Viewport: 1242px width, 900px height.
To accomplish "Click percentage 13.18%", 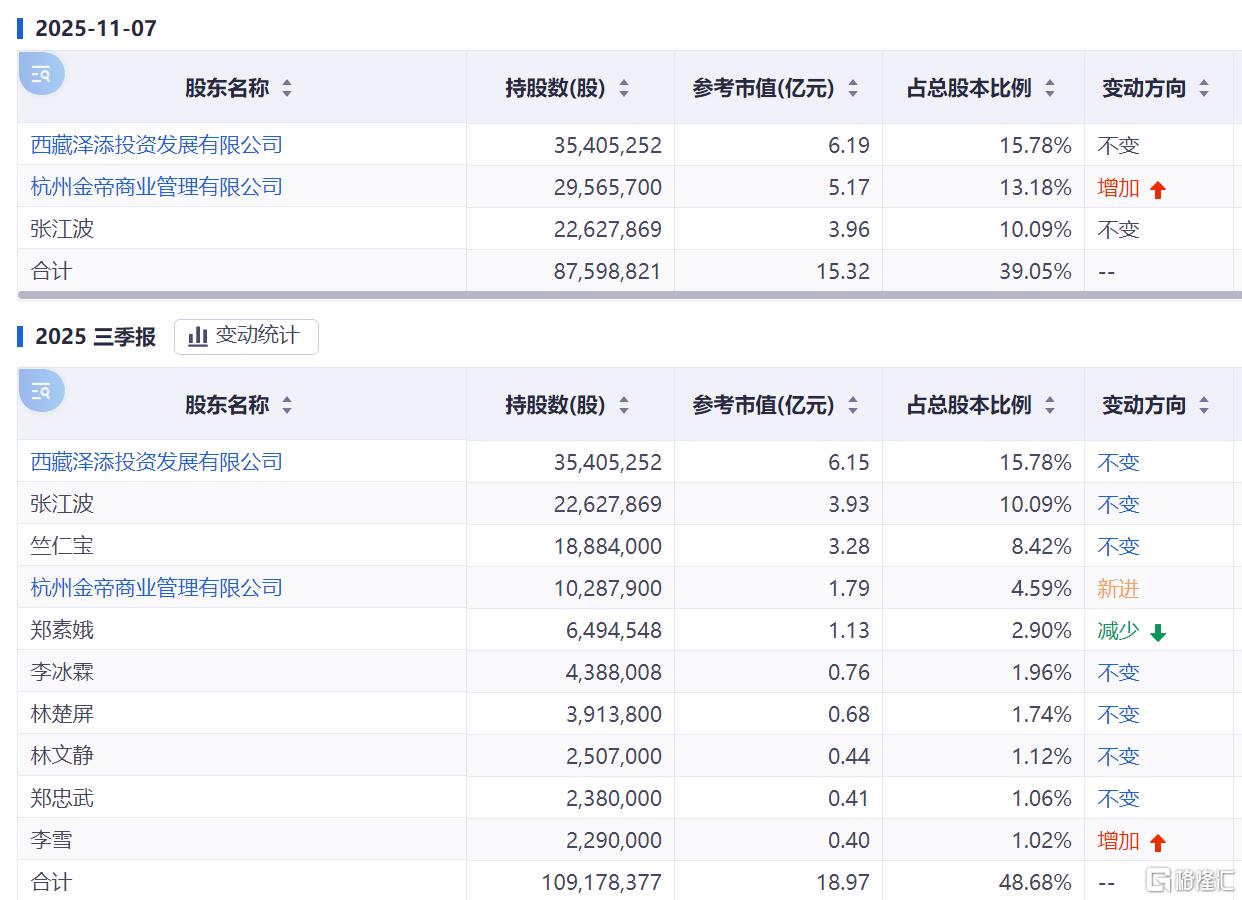I will (x=1036, y=187).
